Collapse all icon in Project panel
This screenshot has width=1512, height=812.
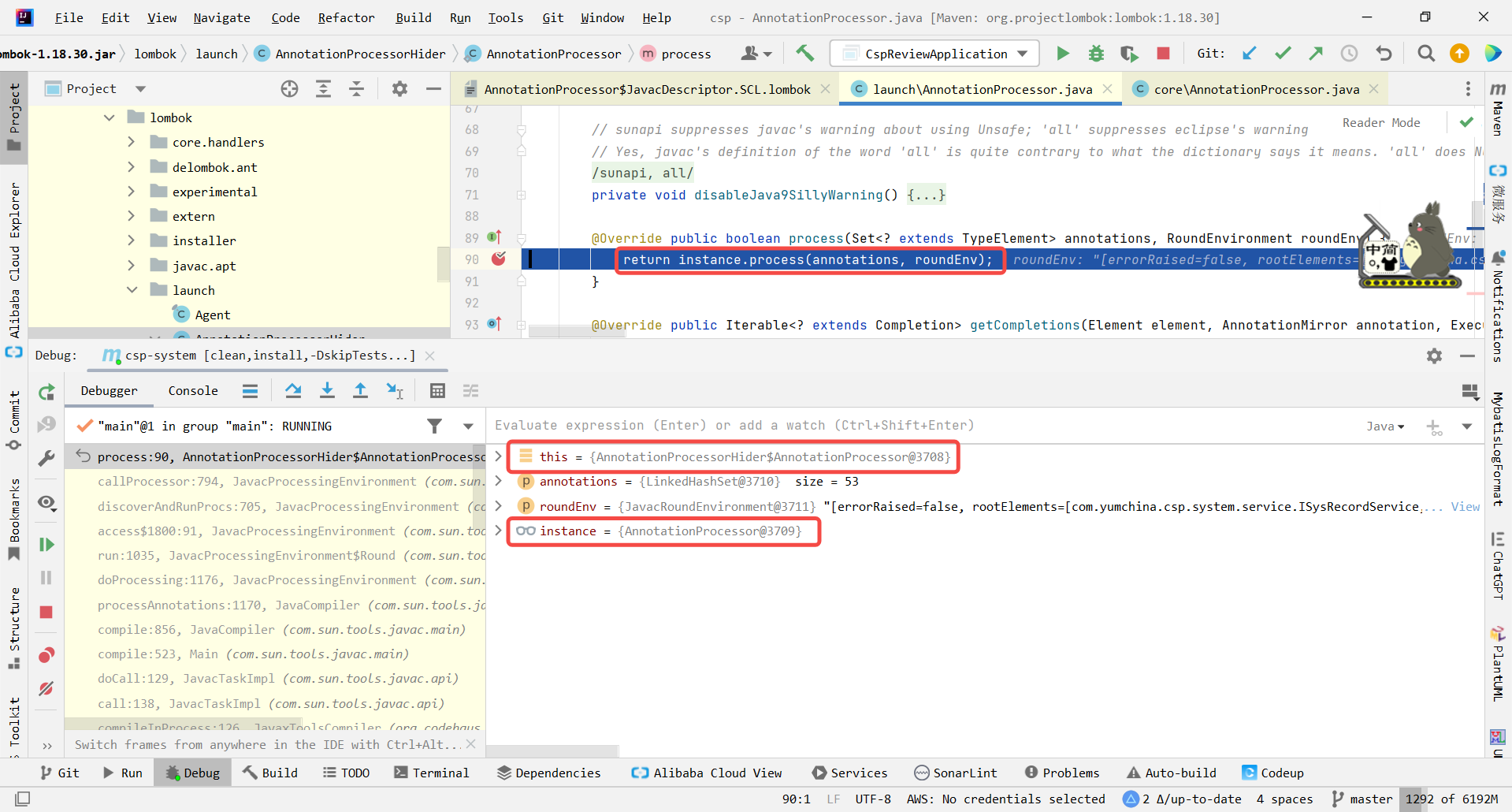point(356,88)
